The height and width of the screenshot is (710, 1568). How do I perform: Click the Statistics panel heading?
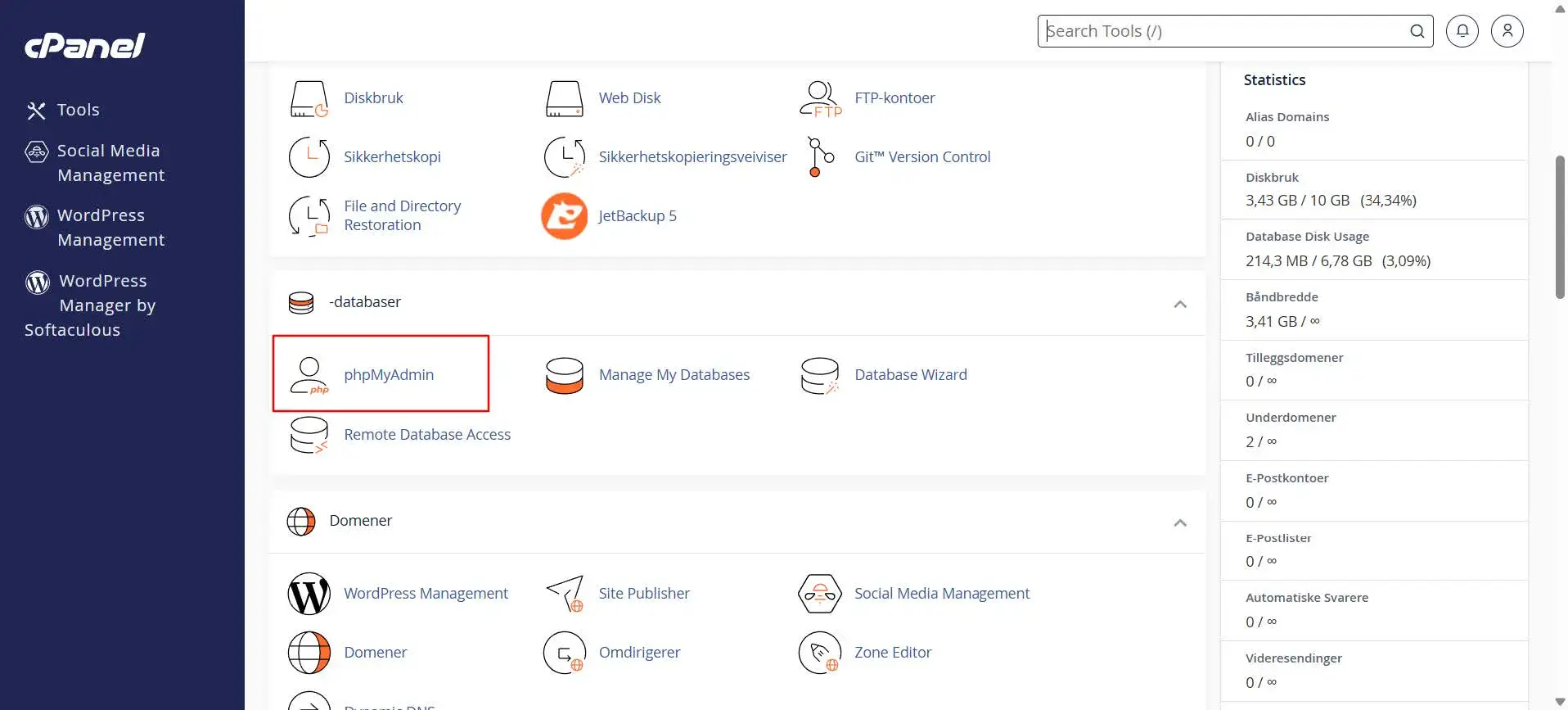pyautogui.click(x=1274, y=80)
